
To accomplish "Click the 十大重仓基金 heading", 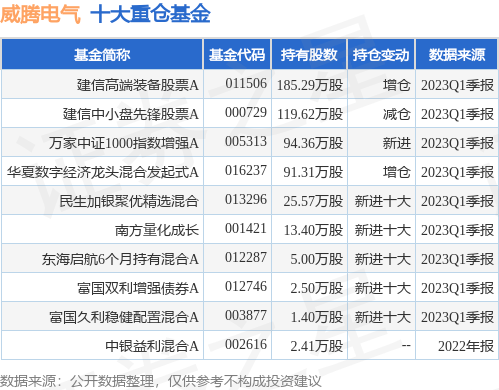I will coord(150,14).
